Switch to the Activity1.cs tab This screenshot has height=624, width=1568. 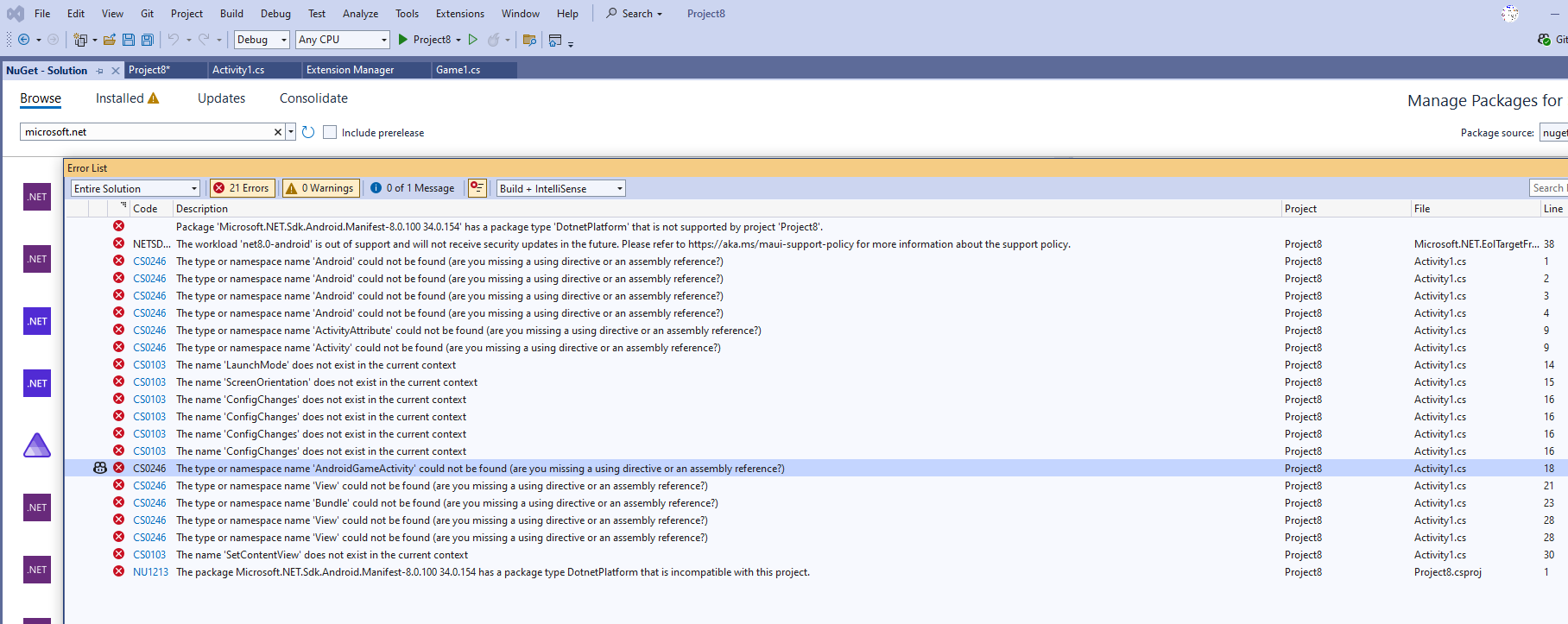238,70
